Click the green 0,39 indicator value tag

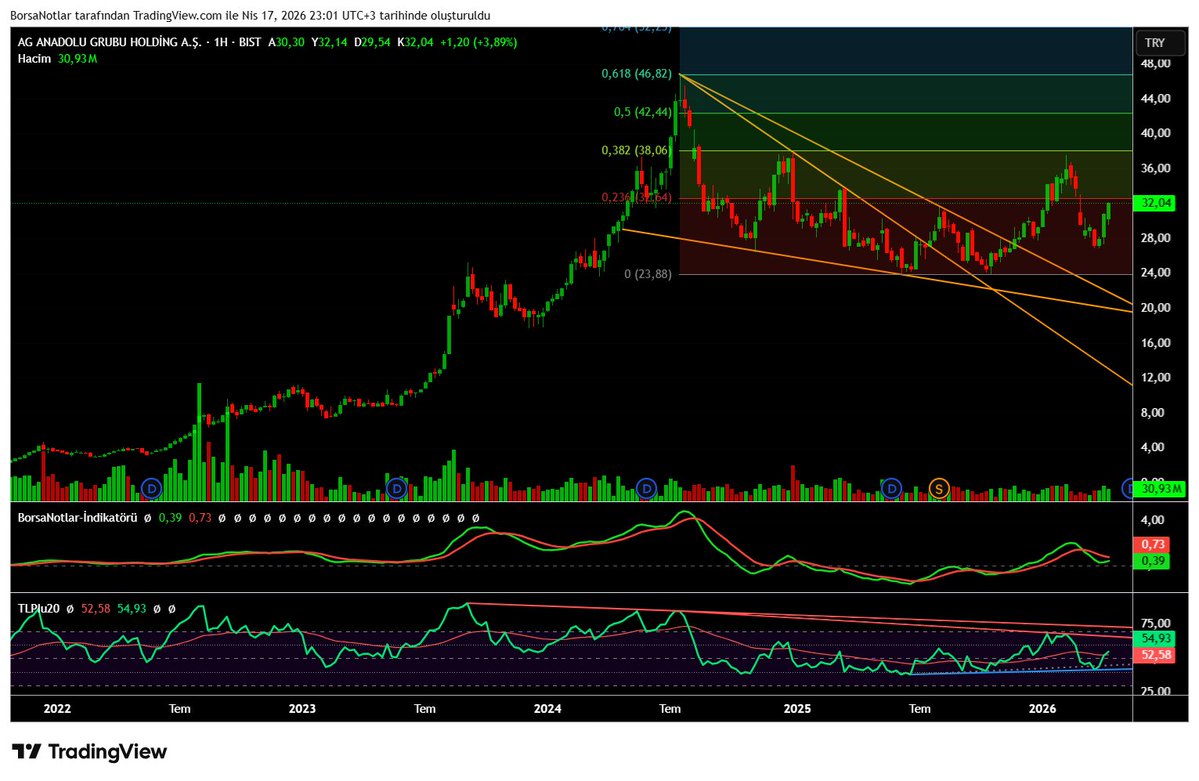tap(1152, 561)
